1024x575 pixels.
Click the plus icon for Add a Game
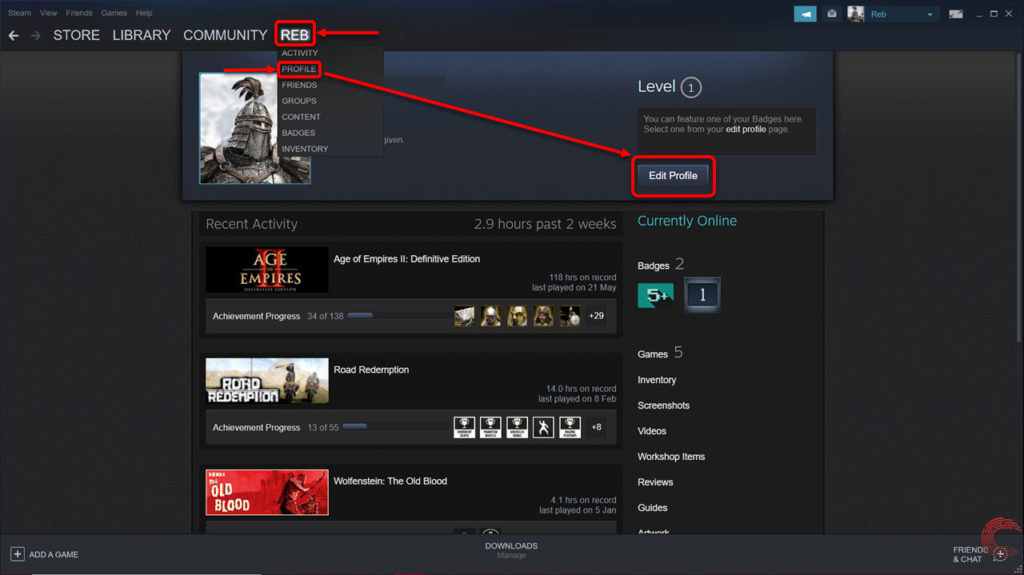coord(17,554)
